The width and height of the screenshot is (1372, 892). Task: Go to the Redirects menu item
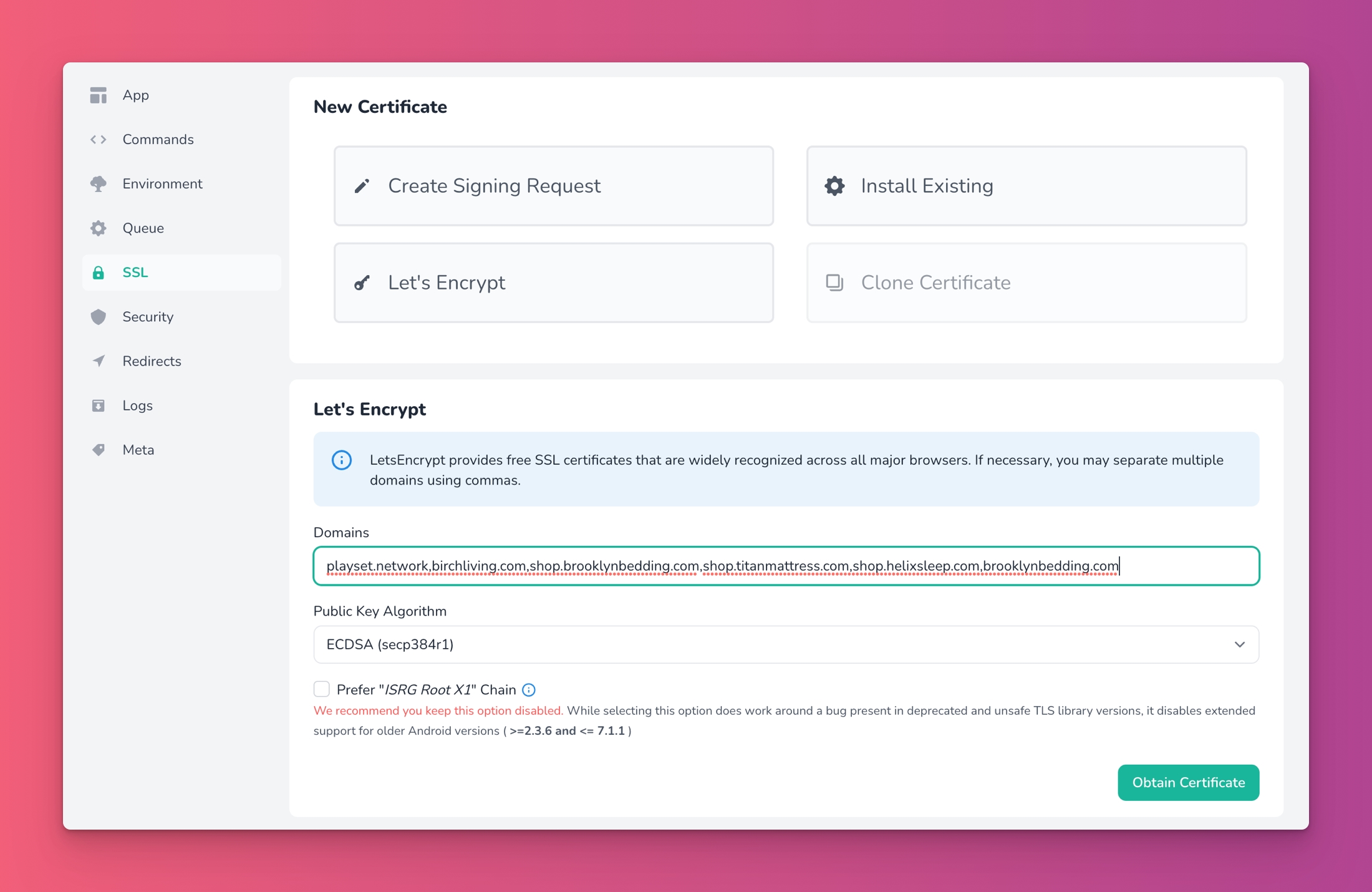(152, 361)
